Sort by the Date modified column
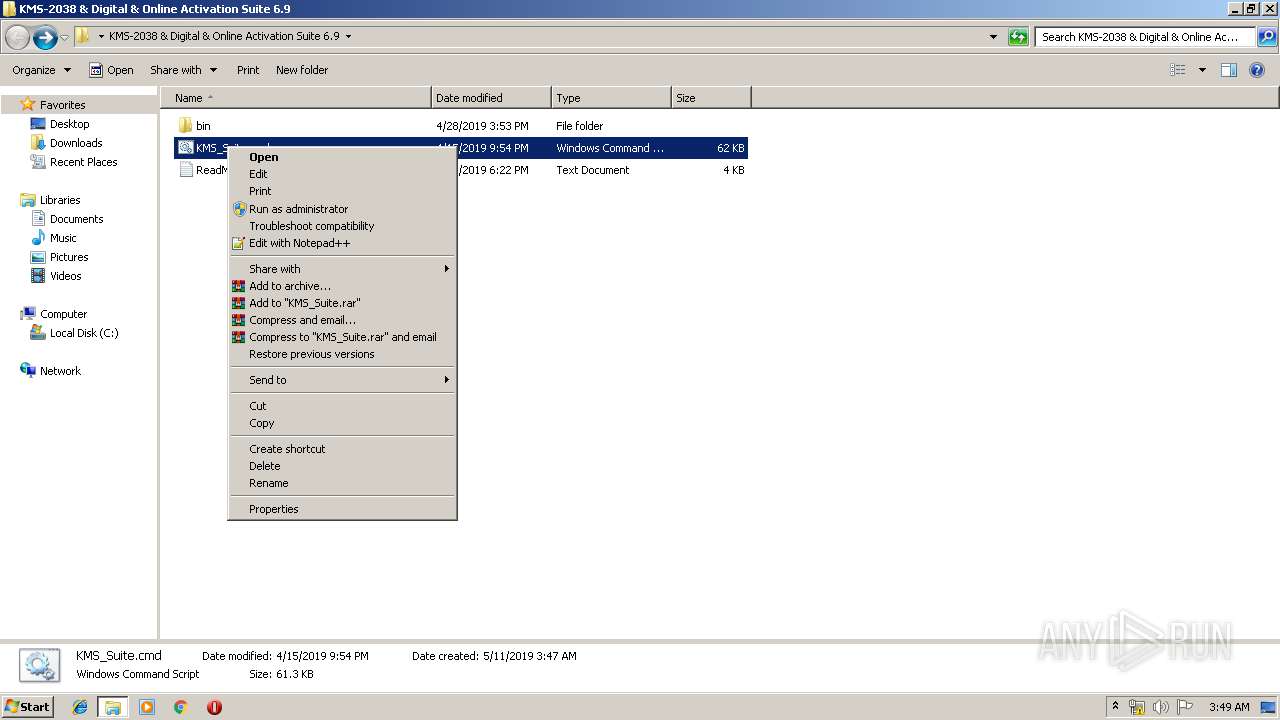1280x720 pixels. coord(491,98)
